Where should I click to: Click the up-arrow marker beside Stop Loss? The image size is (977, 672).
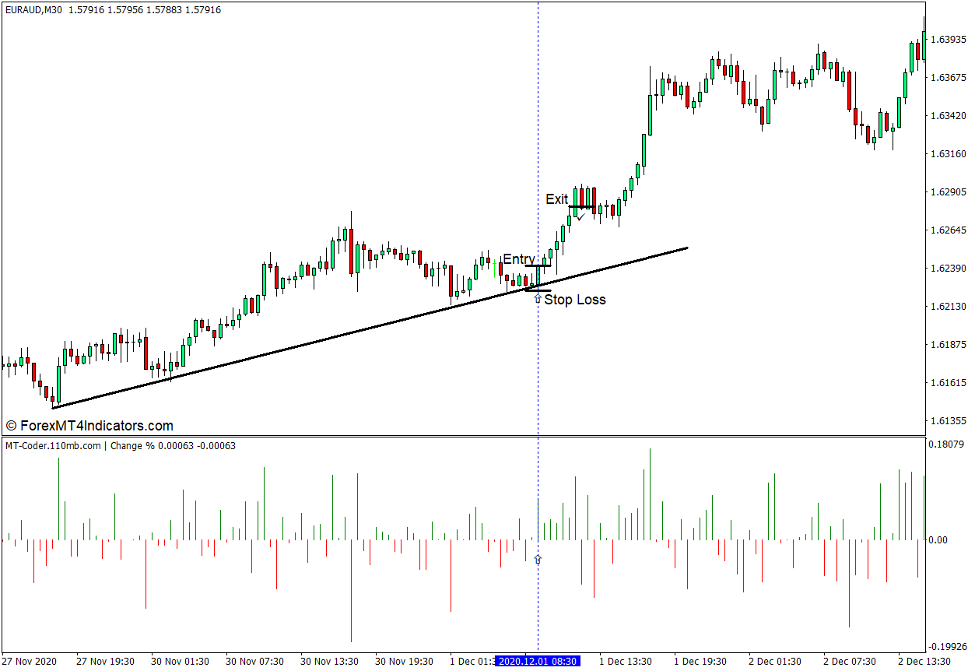[538, 299]
